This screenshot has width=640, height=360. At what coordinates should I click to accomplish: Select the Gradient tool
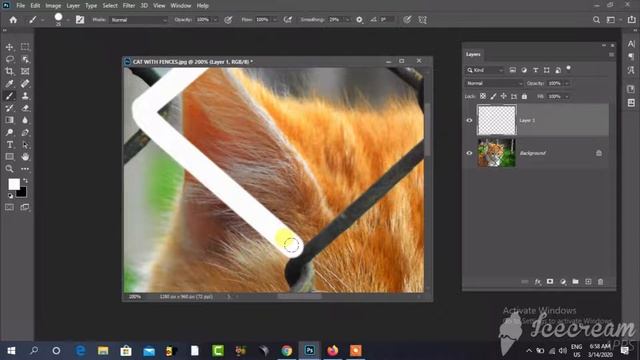[9, 120]
